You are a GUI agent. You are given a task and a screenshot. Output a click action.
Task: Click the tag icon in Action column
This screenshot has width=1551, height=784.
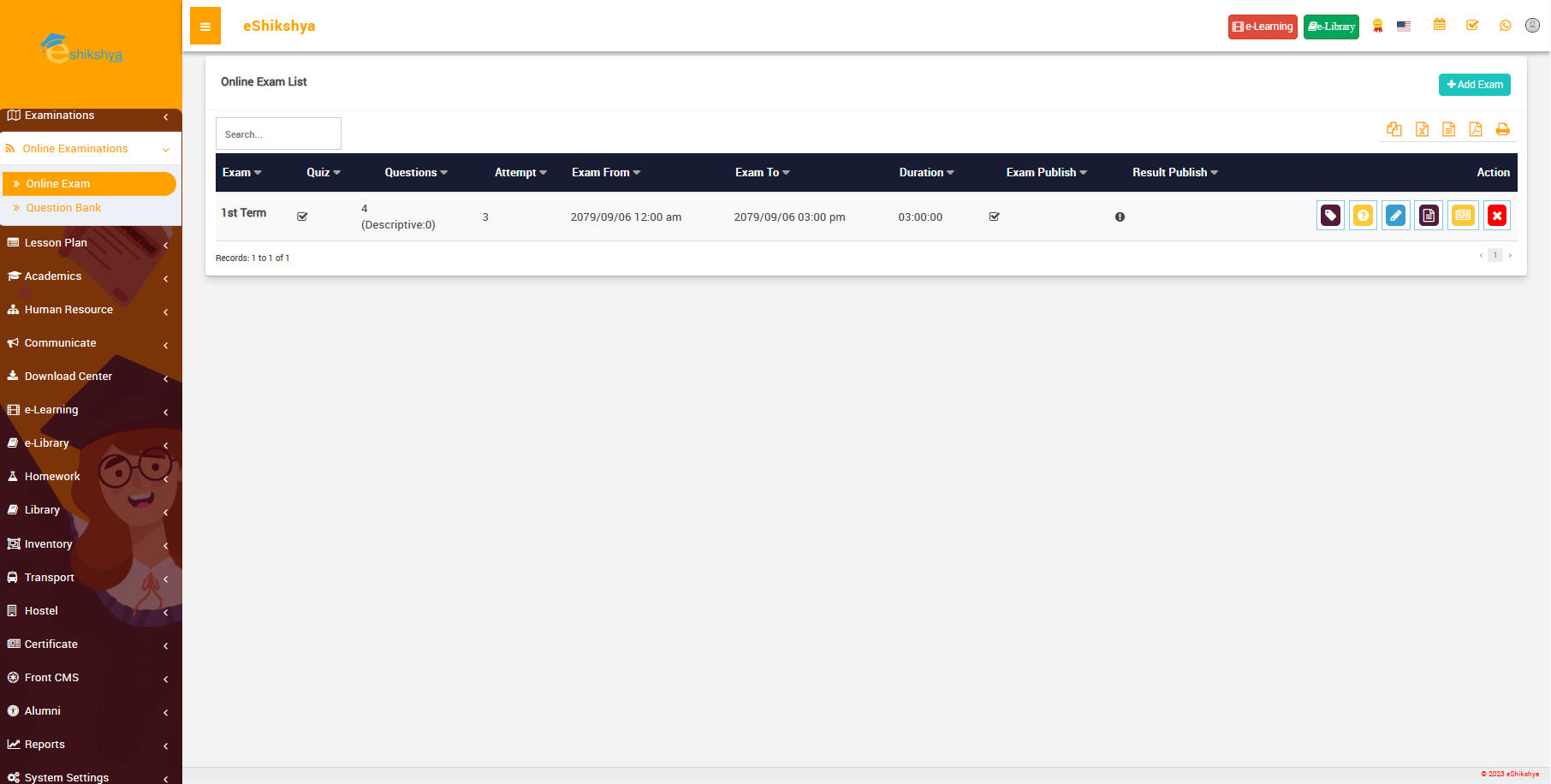1330,216
